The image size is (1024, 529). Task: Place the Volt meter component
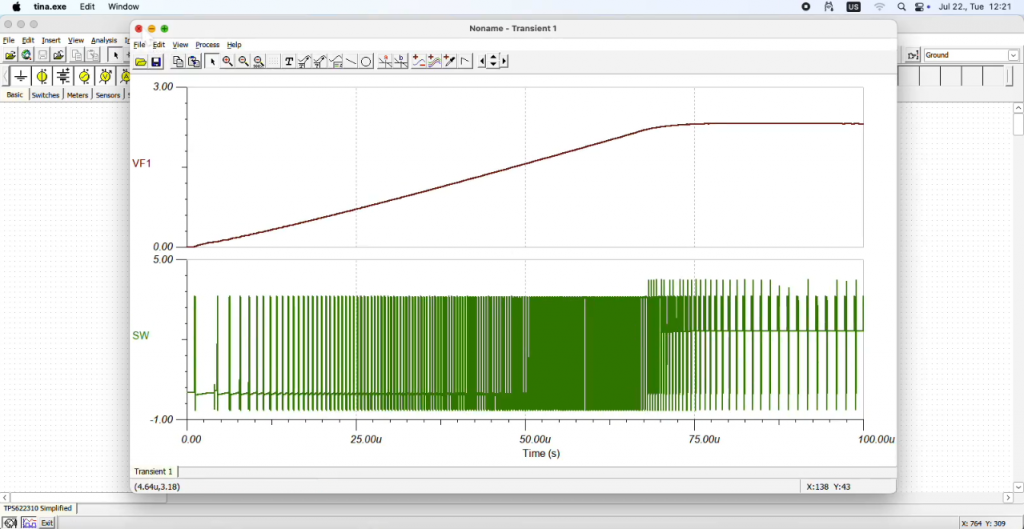[x=105, y=76]
